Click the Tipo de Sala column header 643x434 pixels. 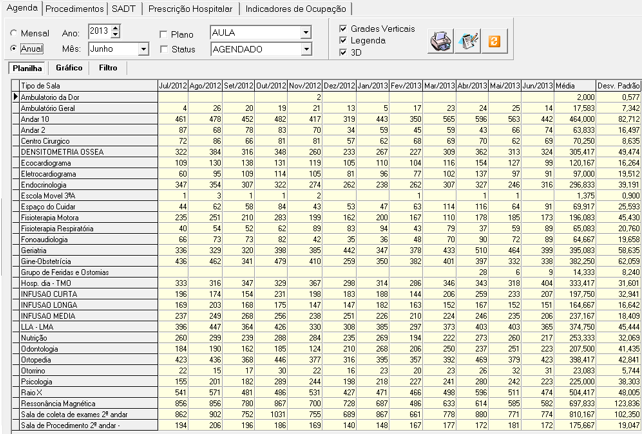point(89,86)
